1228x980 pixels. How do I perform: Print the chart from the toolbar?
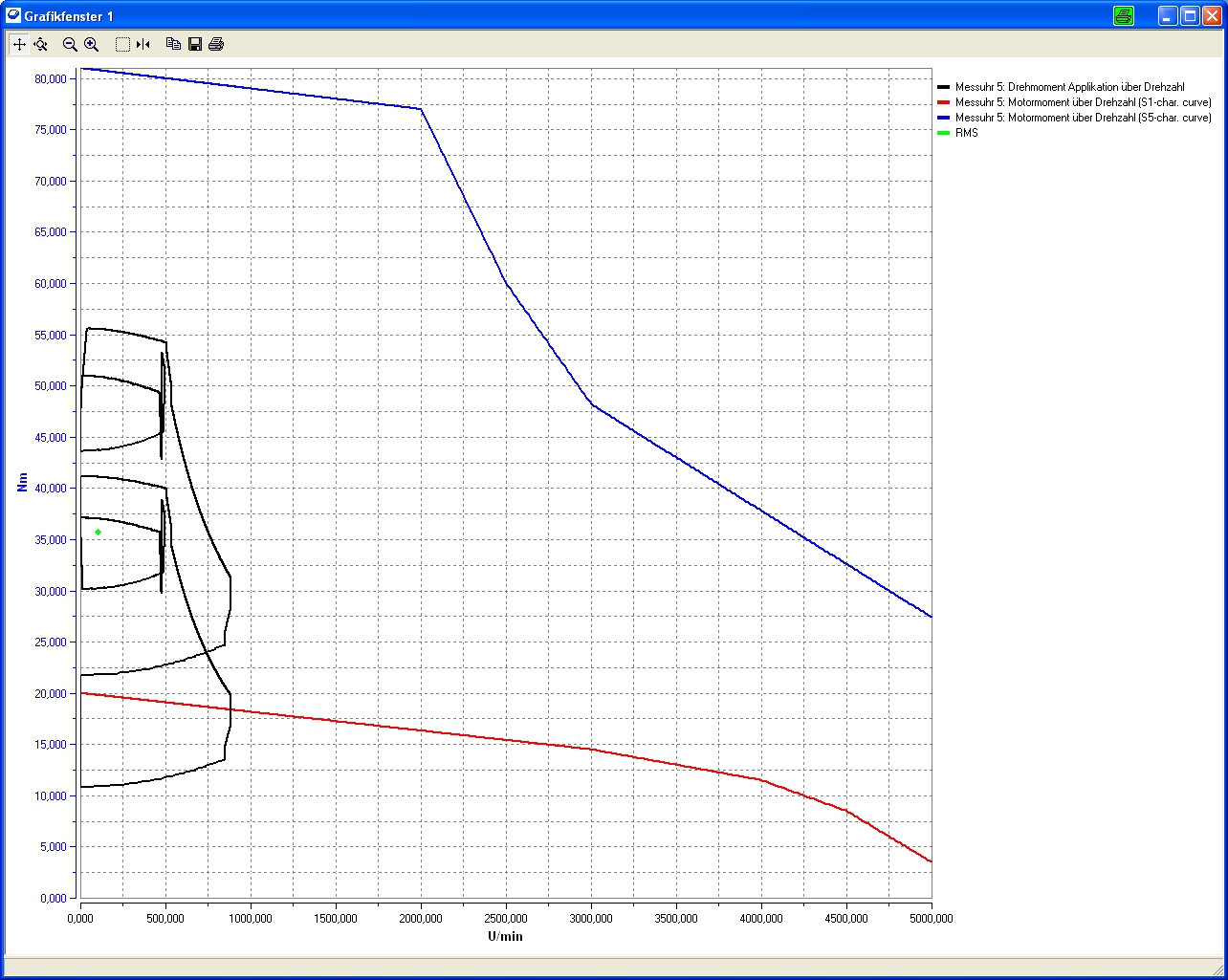(x=216, y=44)
